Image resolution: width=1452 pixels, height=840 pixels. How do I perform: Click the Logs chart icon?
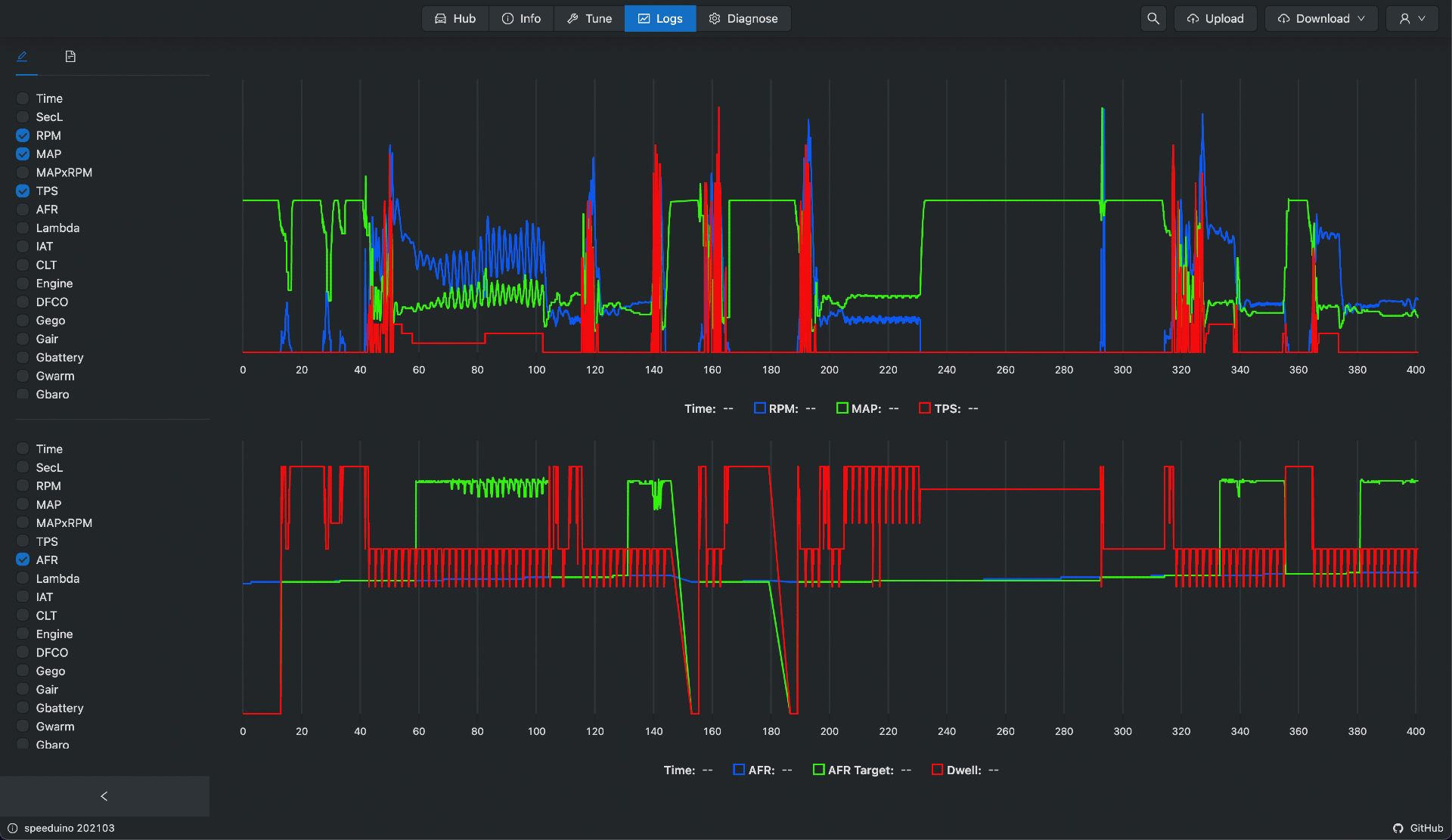(x=644, y=18)
